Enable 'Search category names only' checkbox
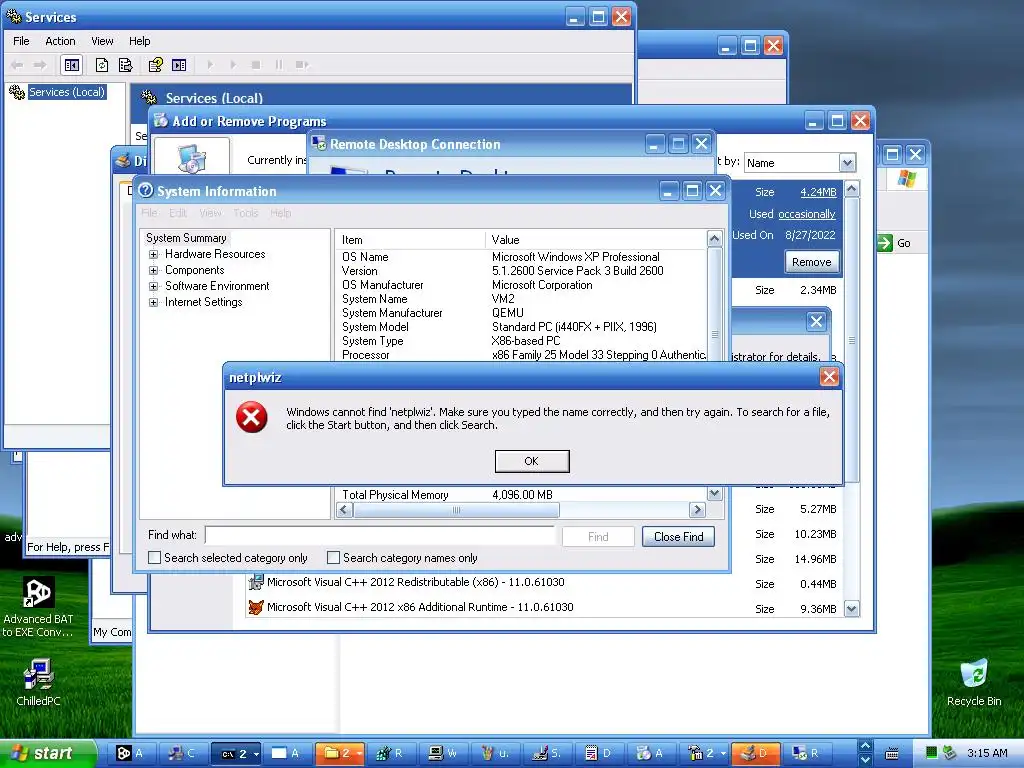 click(334, 558)
